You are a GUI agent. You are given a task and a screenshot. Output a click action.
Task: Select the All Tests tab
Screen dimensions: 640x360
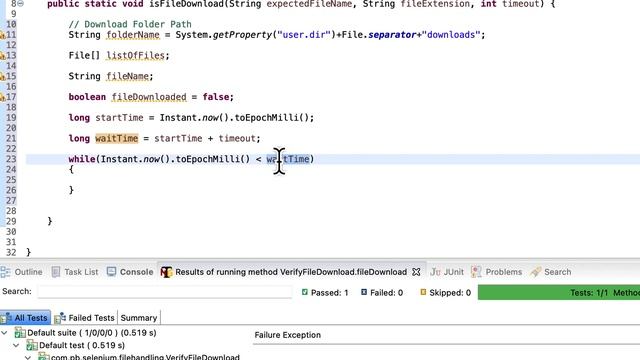[x=25, y=318]
